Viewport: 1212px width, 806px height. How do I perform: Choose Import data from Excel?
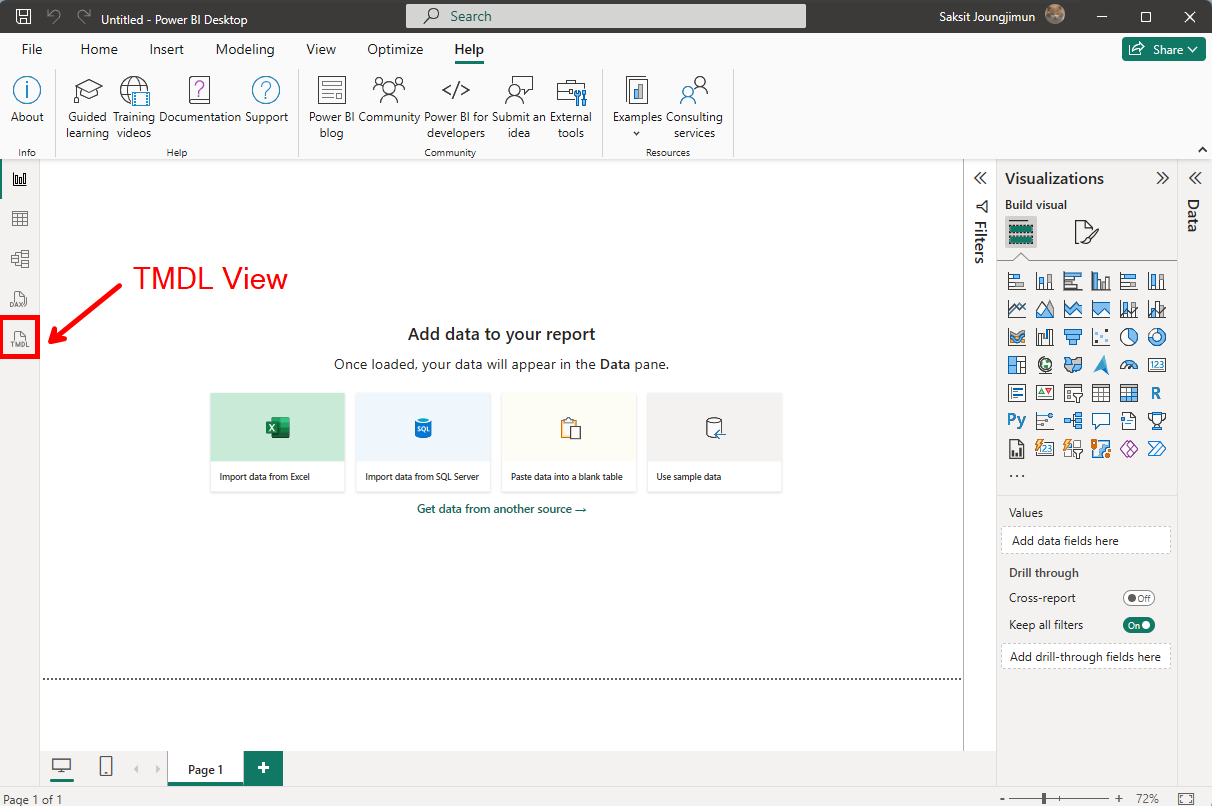(x=277, y=440)
